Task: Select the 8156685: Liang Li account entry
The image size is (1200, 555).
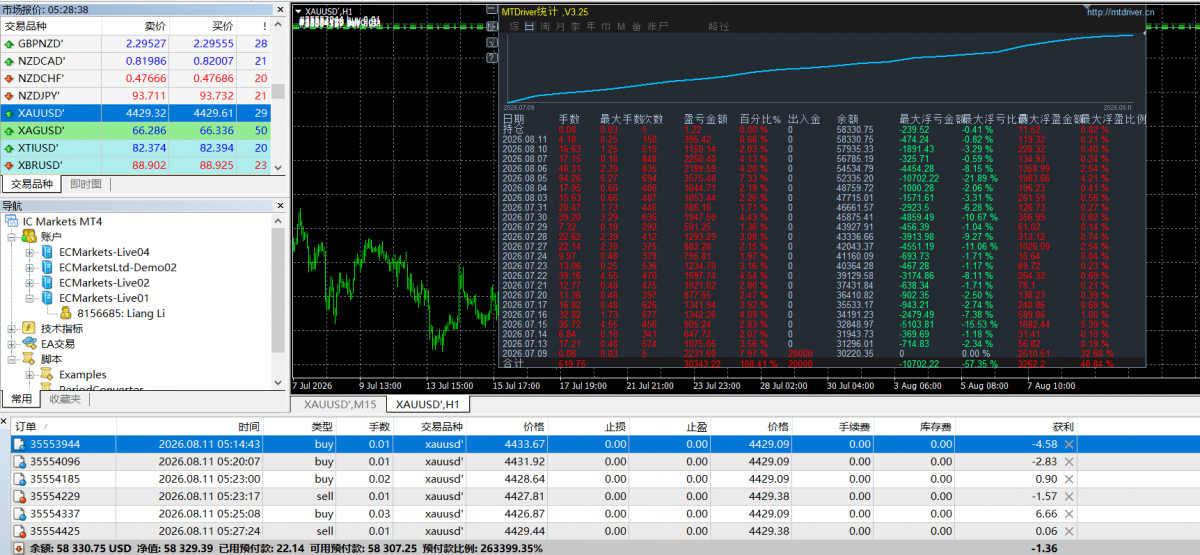Action: click(x=121, y=313)
